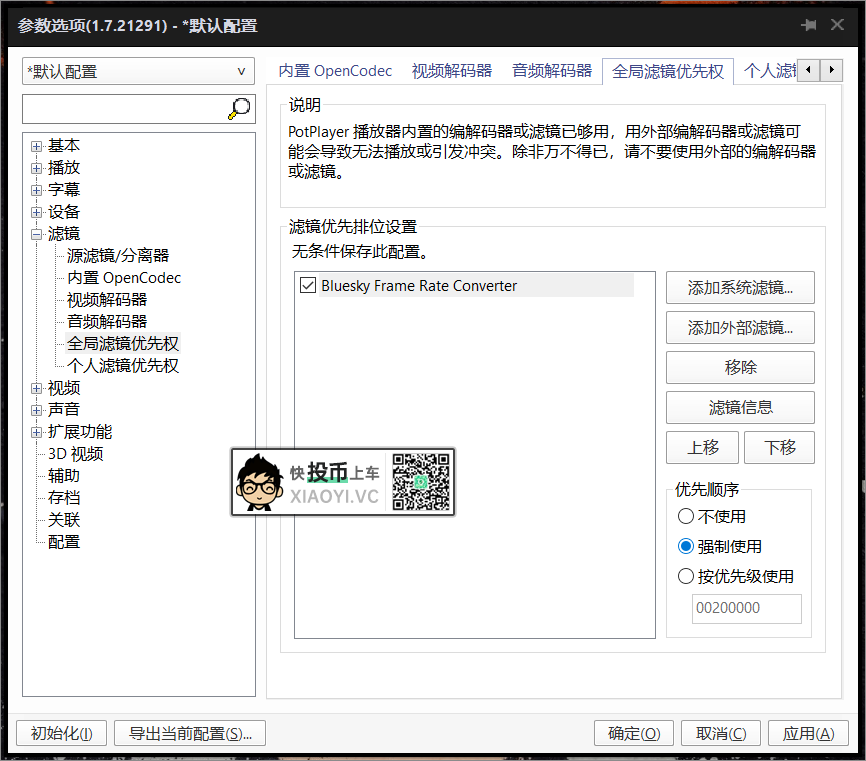Click the magnifier search icon

coord(239,109)
